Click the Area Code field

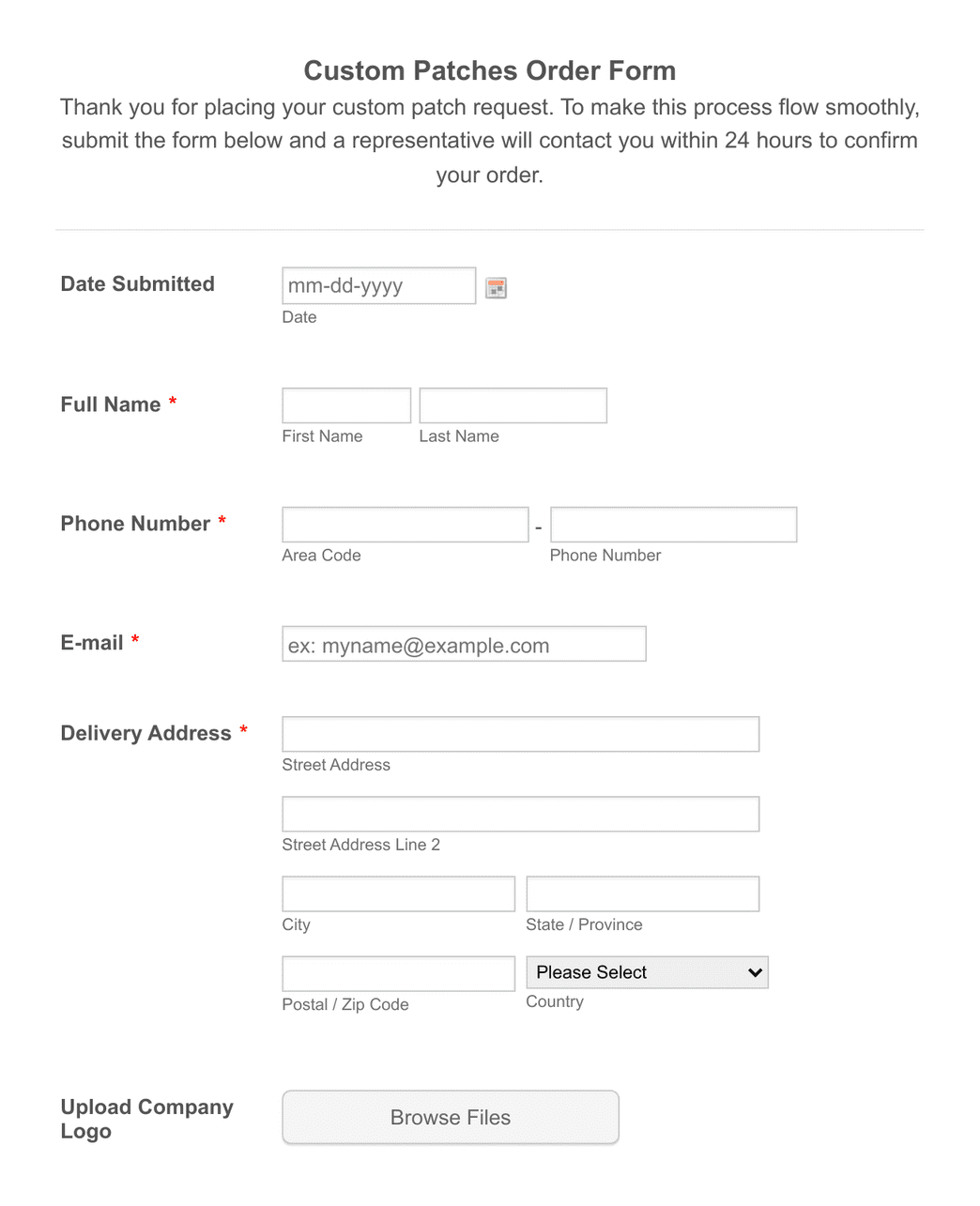pyautogui.click(x=405, y=524)
